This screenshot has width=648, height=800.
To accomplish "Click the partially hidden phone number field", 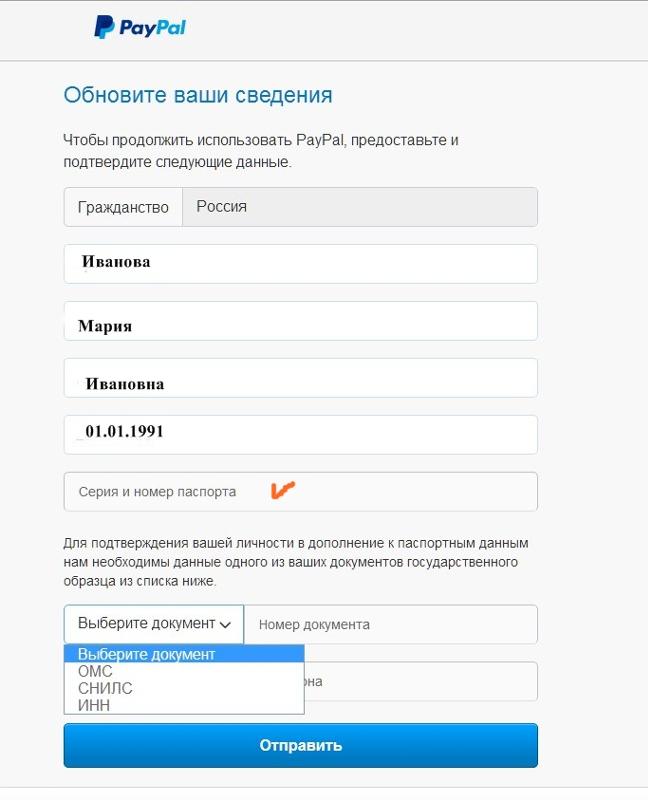I will coord(421,682).
